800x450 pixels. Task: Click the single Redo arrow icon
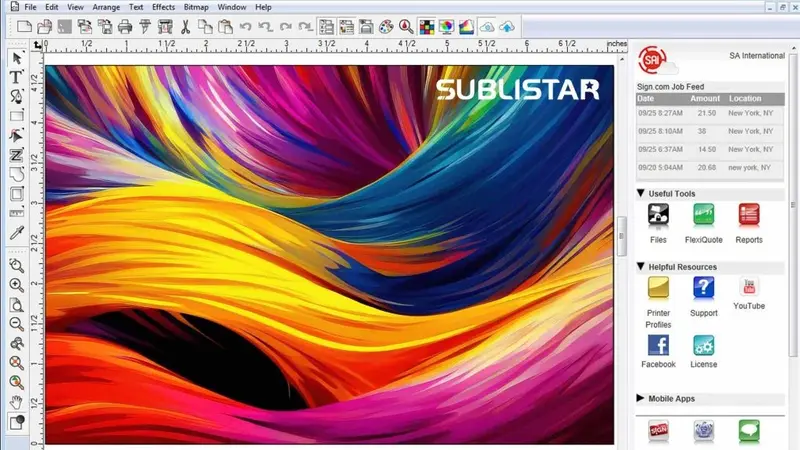(x=286, y=27)
